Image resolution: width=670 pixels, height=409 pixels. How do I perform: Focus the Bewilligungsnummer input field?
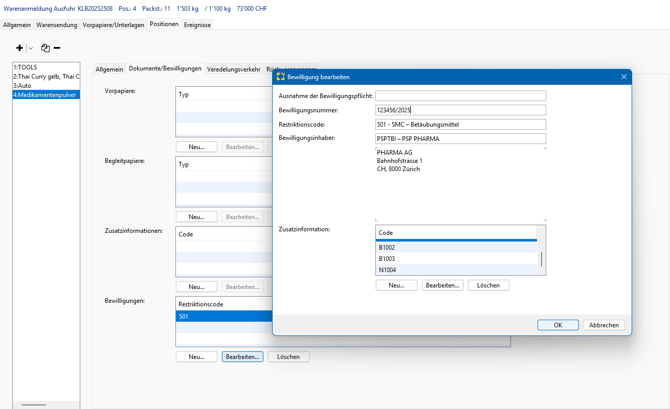[460, 110]
